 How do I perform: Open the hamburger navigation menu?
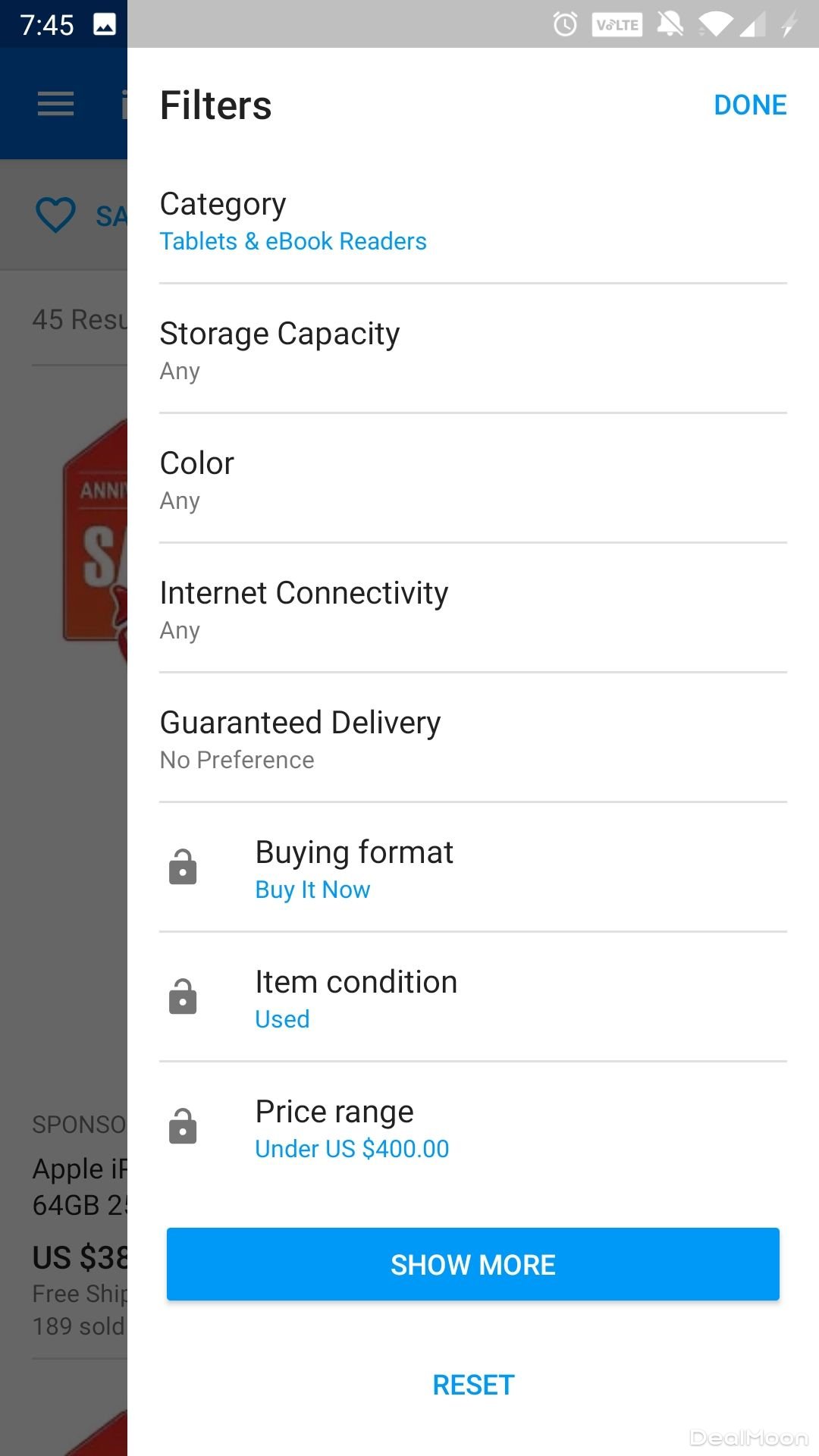pos(55,104)
